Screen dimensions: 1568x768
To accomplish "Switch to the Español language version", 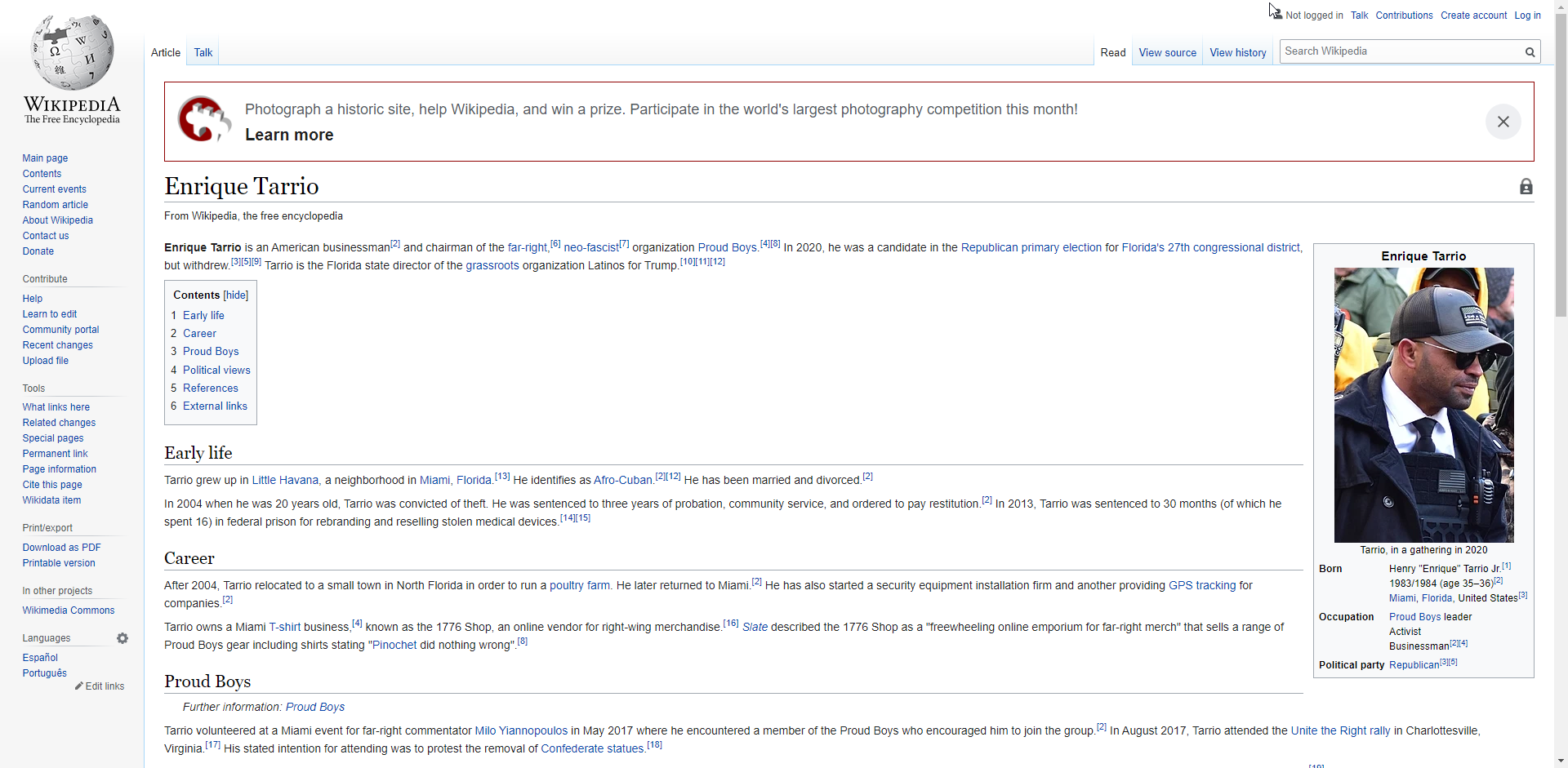I will pyautogui.click(x=40, y=658).
